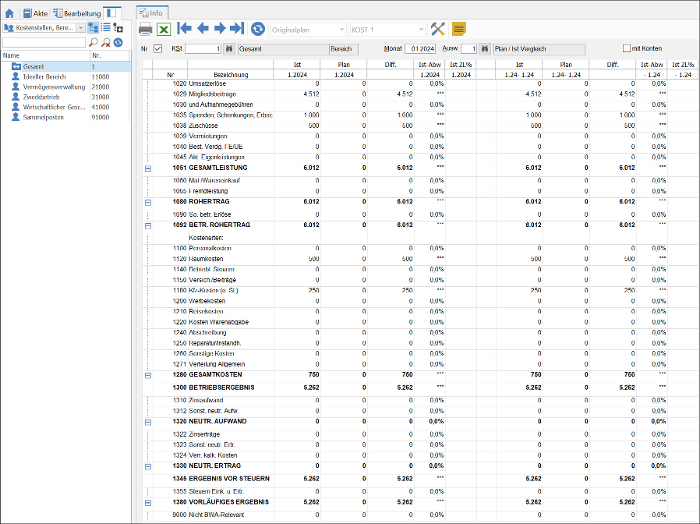The width and height of the screenshot is (700, 524).
Task: Refresh the report data
Action: (x=258, y=29)
